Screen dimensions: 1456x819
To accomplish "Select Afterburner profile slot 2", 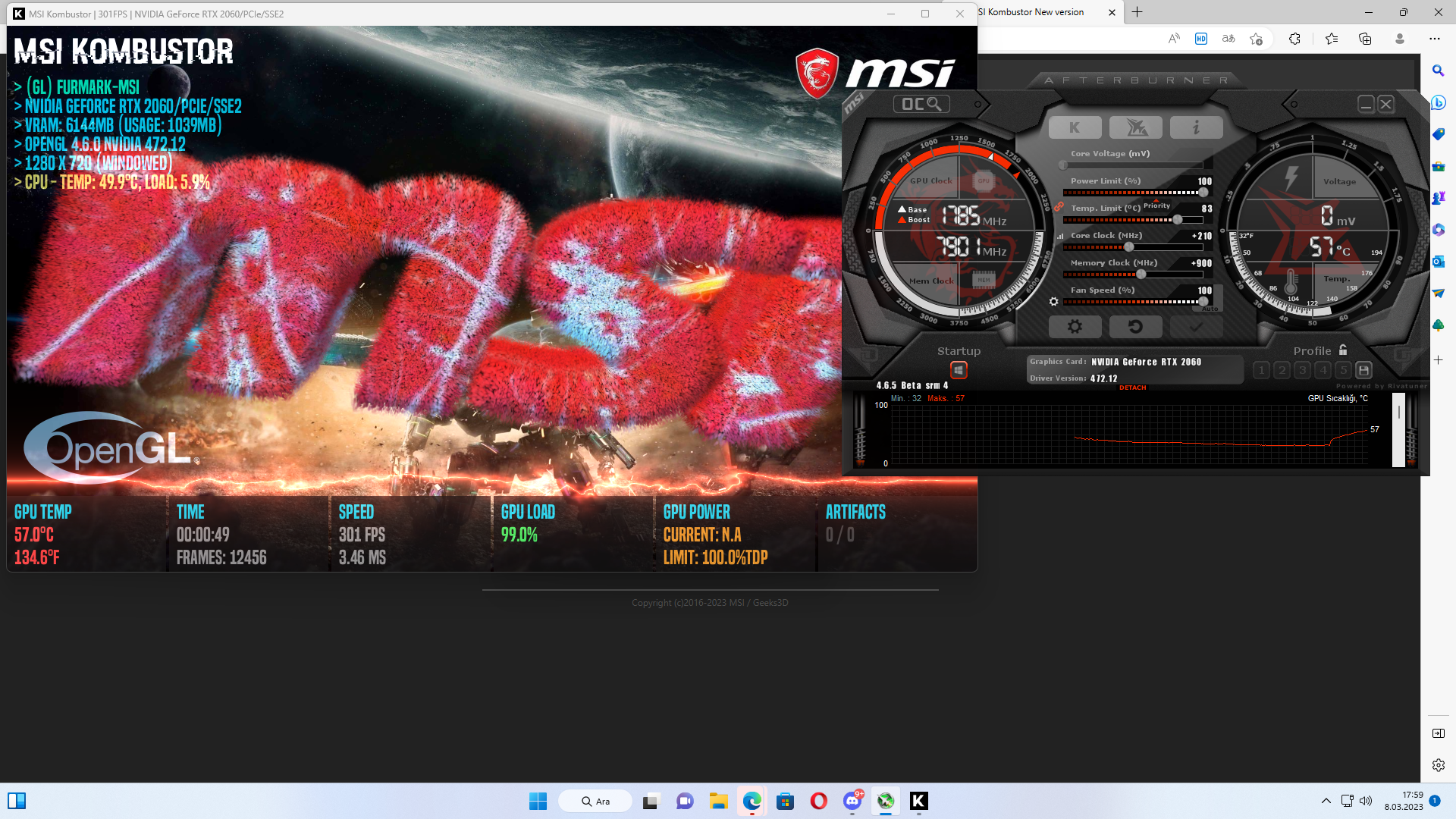I will [x=1282, y=370].
